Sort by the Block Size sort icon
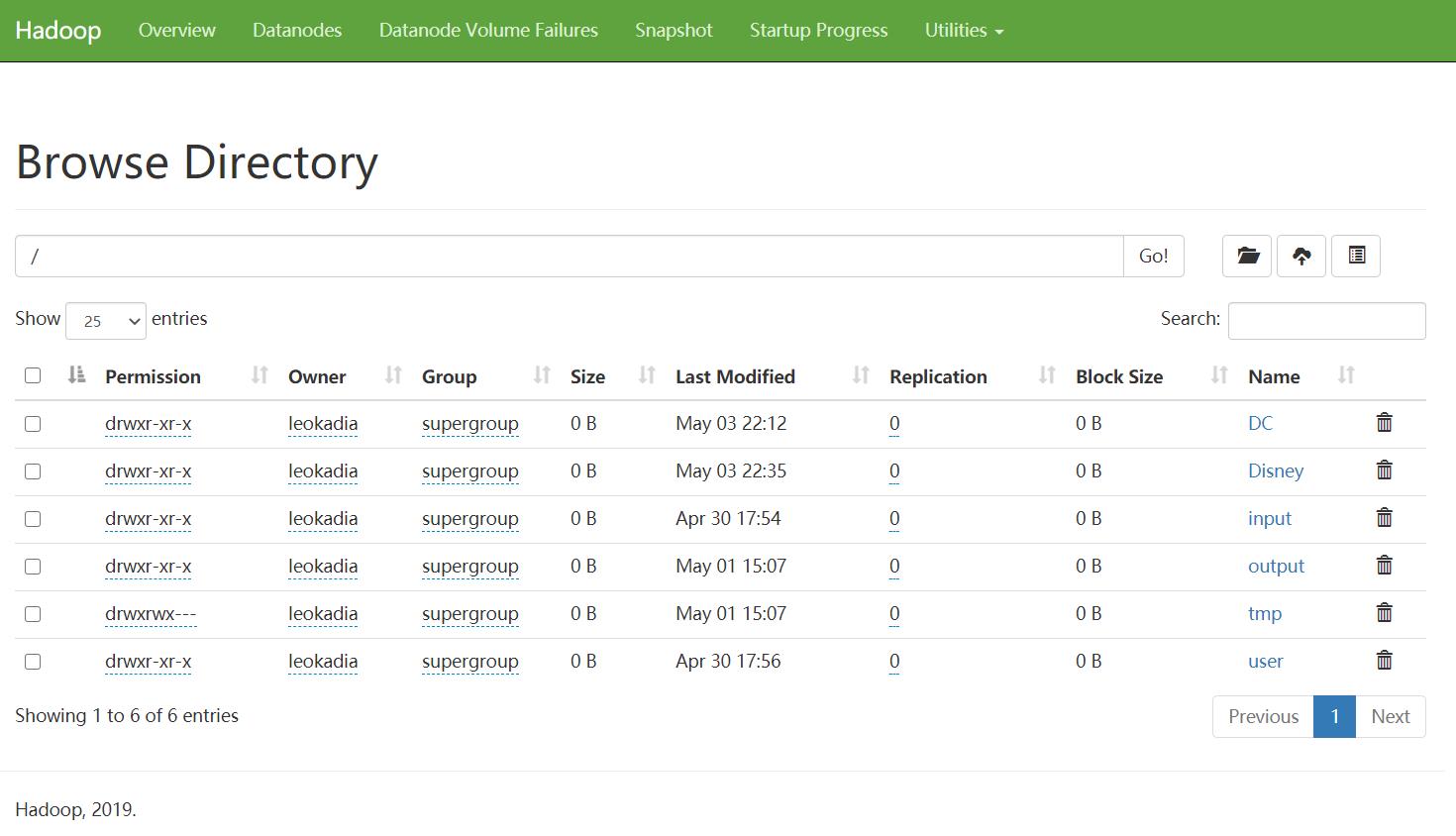Viewport: 1456px width, 836px height. [x=1219, y=375]
